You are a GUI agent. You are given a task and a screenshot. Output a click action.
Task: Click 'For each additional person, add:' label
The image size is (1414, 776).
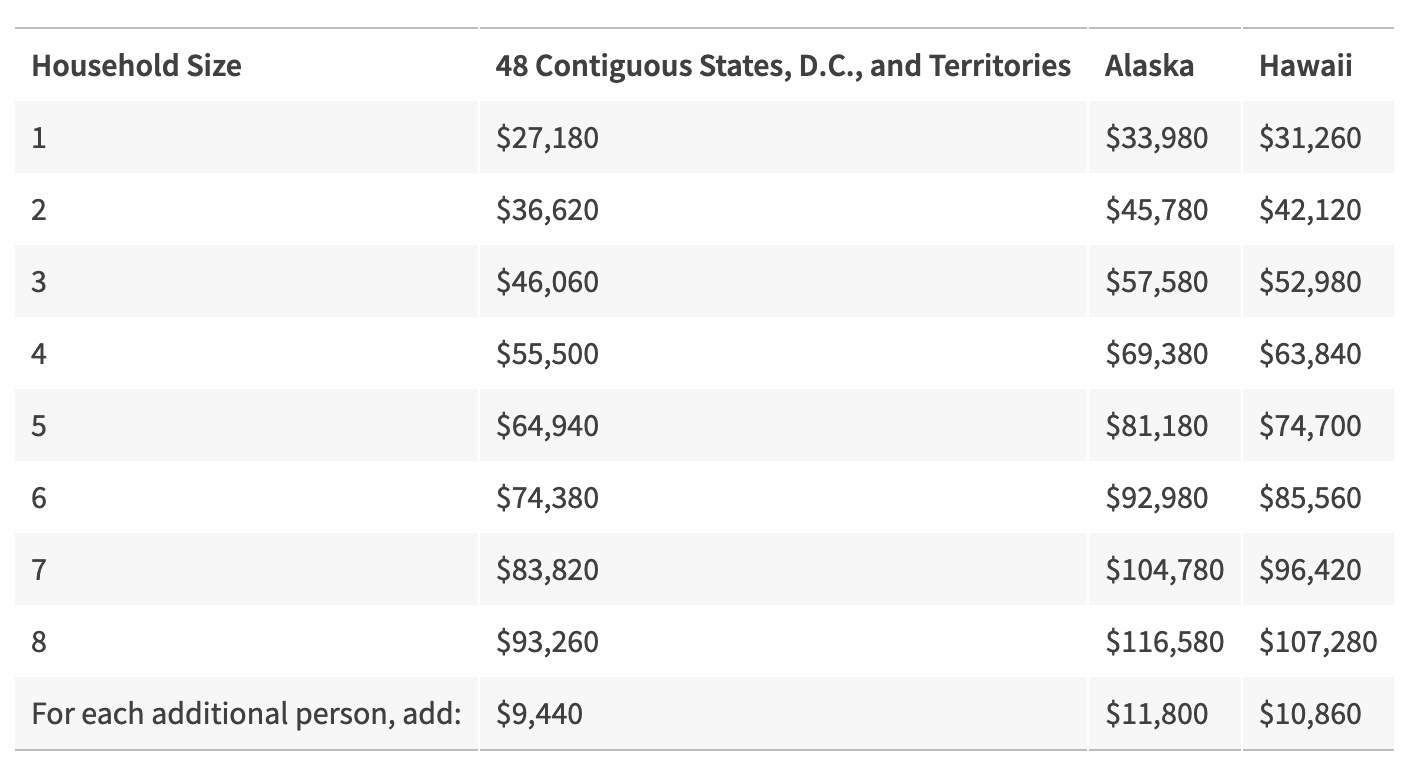(x=246, y=714)
